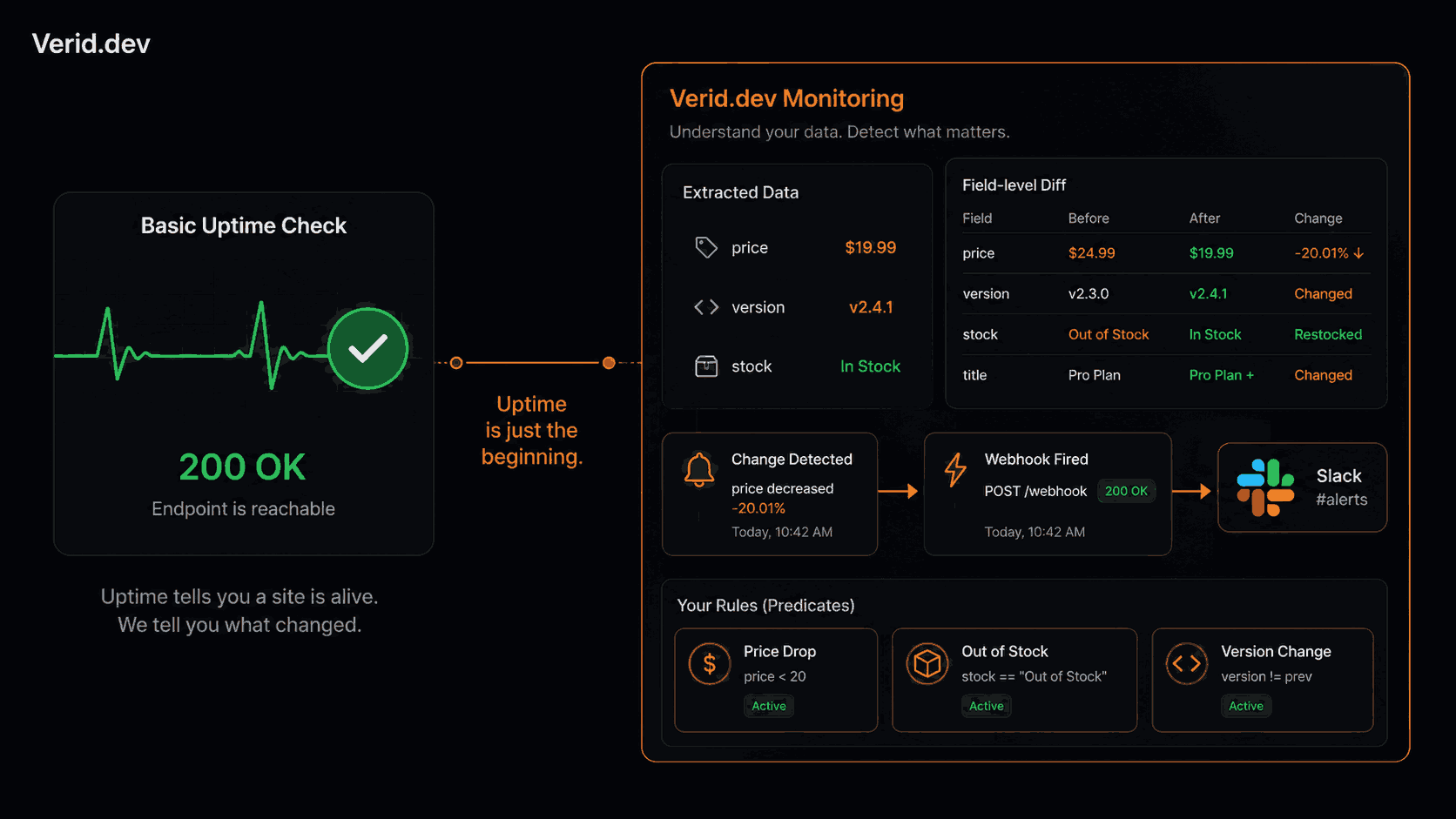This screenshot has height=819, width=1456.
Task: Click the $19.99 price in Extracted Data
Action: 870,248
